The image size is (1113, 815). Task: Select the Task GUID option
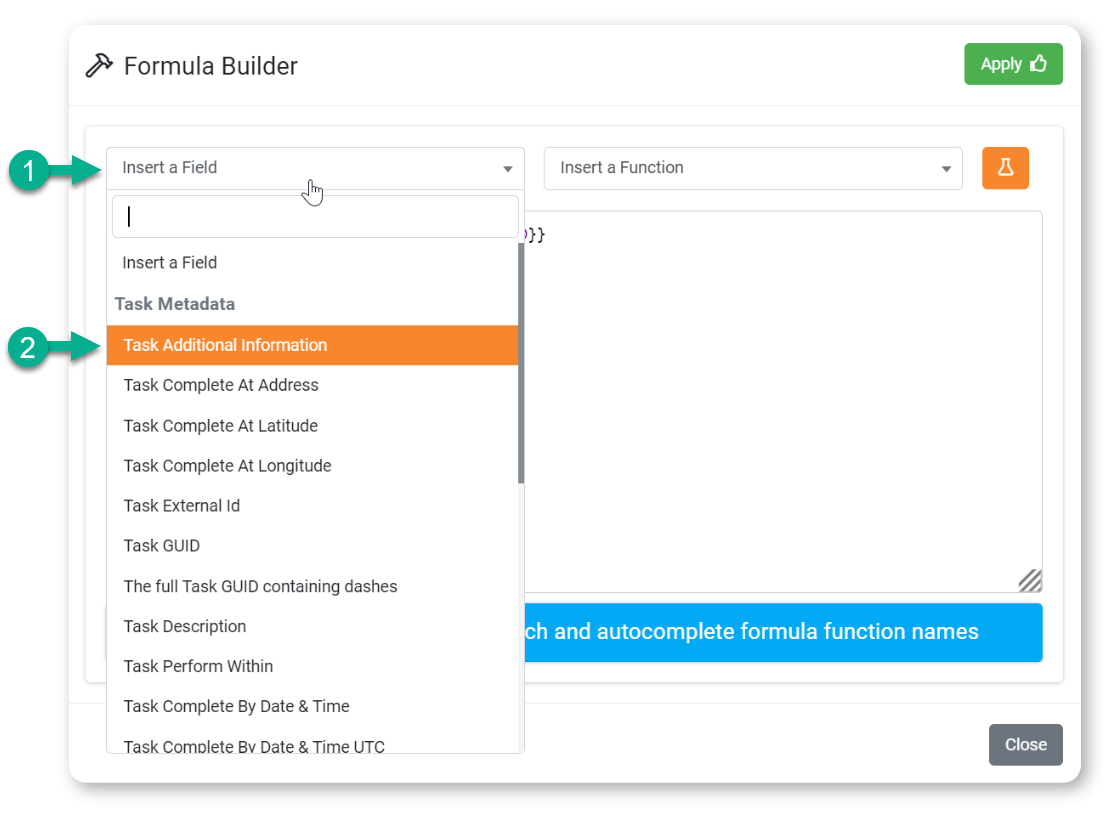coord(162,546)
